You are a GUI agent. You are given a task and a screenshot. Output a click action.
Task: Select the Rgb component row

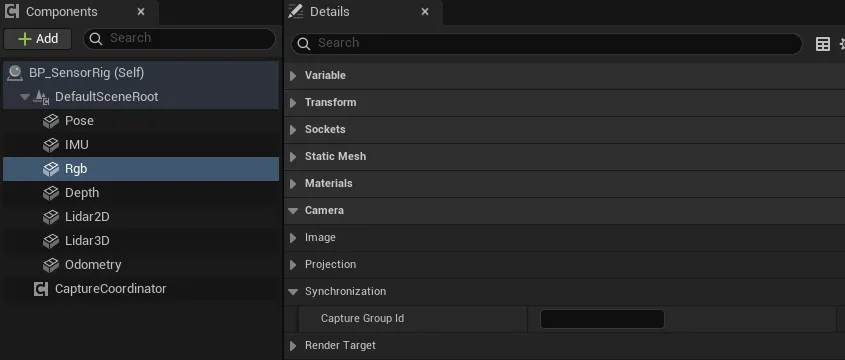tap(141, 169)
